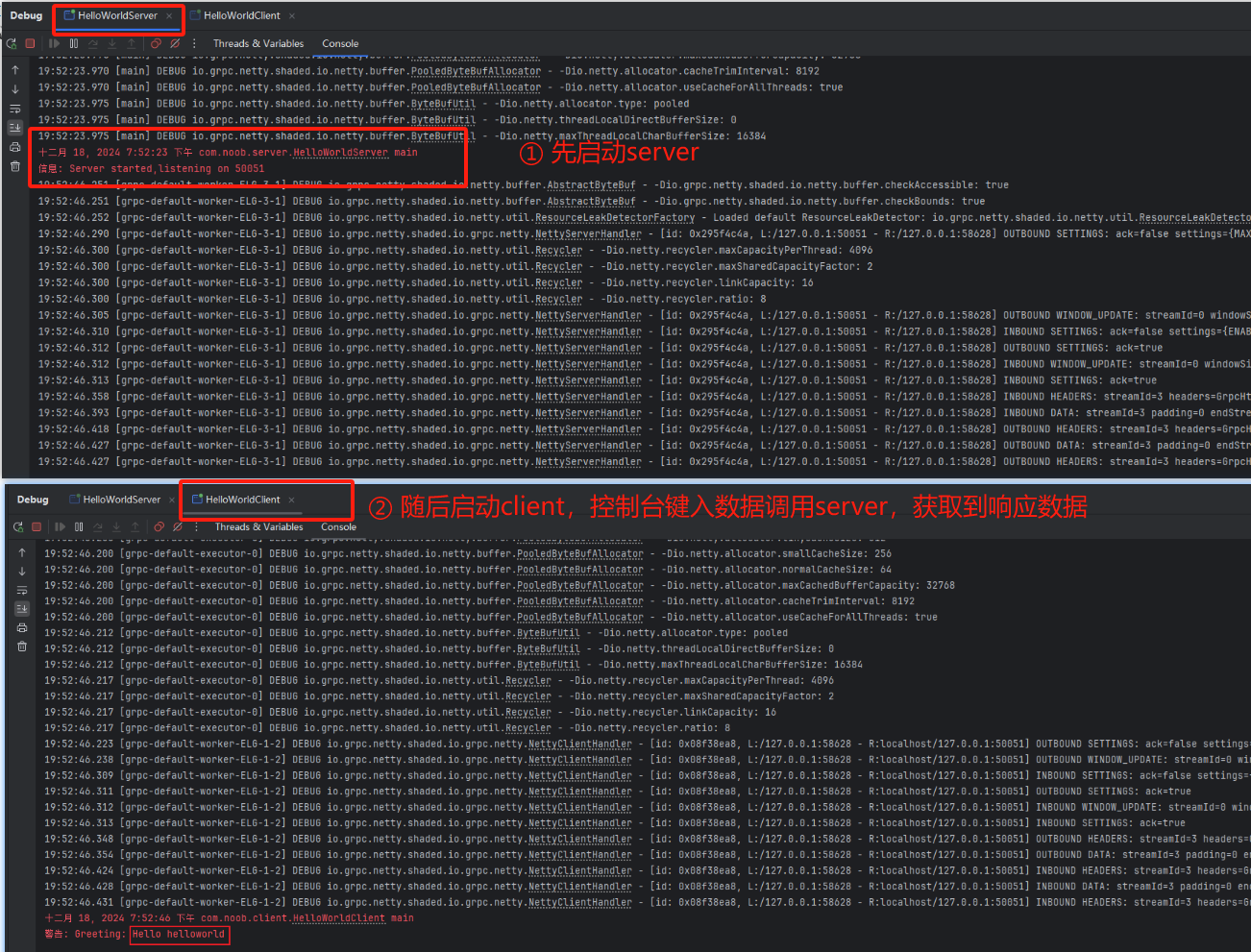The image size is (1251, 952).
Task: Open the three-dot more menu in the upper toolbar
Action: (194, 43)
